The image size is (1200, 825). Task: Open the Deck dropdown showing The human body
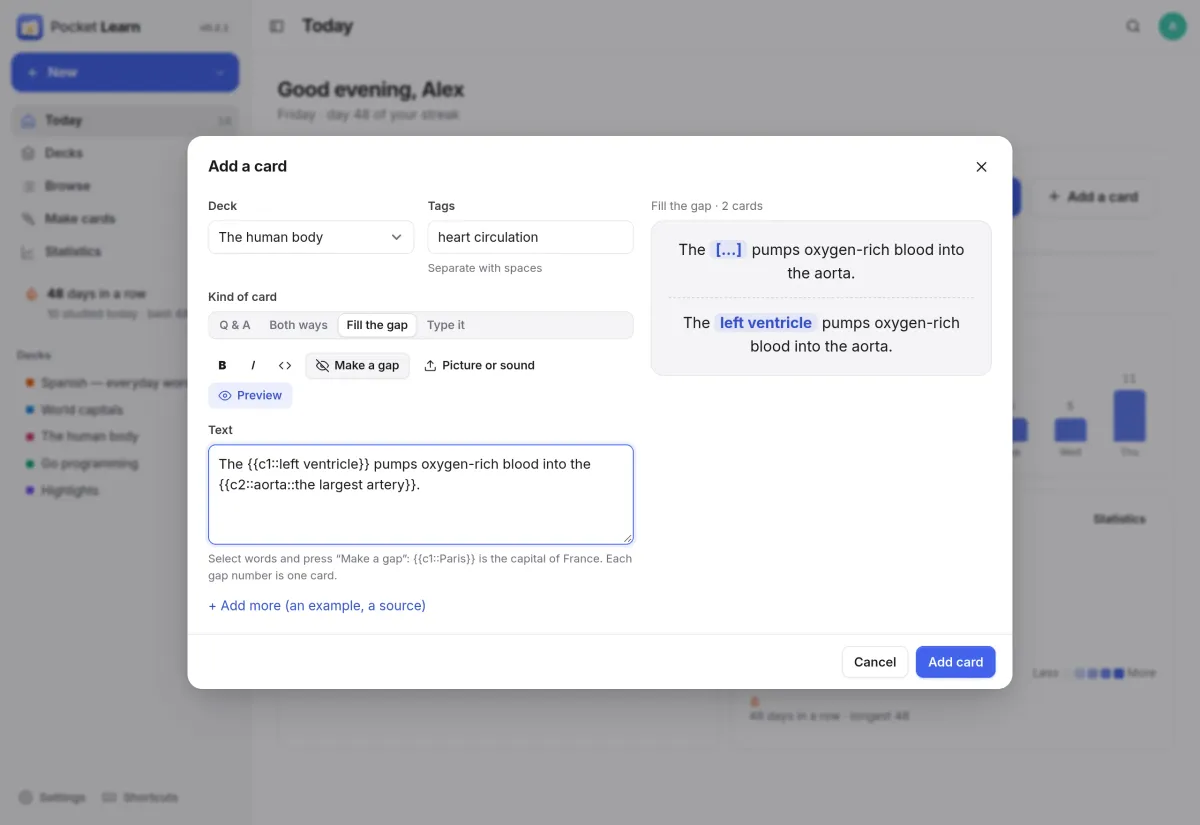point(311,237)
